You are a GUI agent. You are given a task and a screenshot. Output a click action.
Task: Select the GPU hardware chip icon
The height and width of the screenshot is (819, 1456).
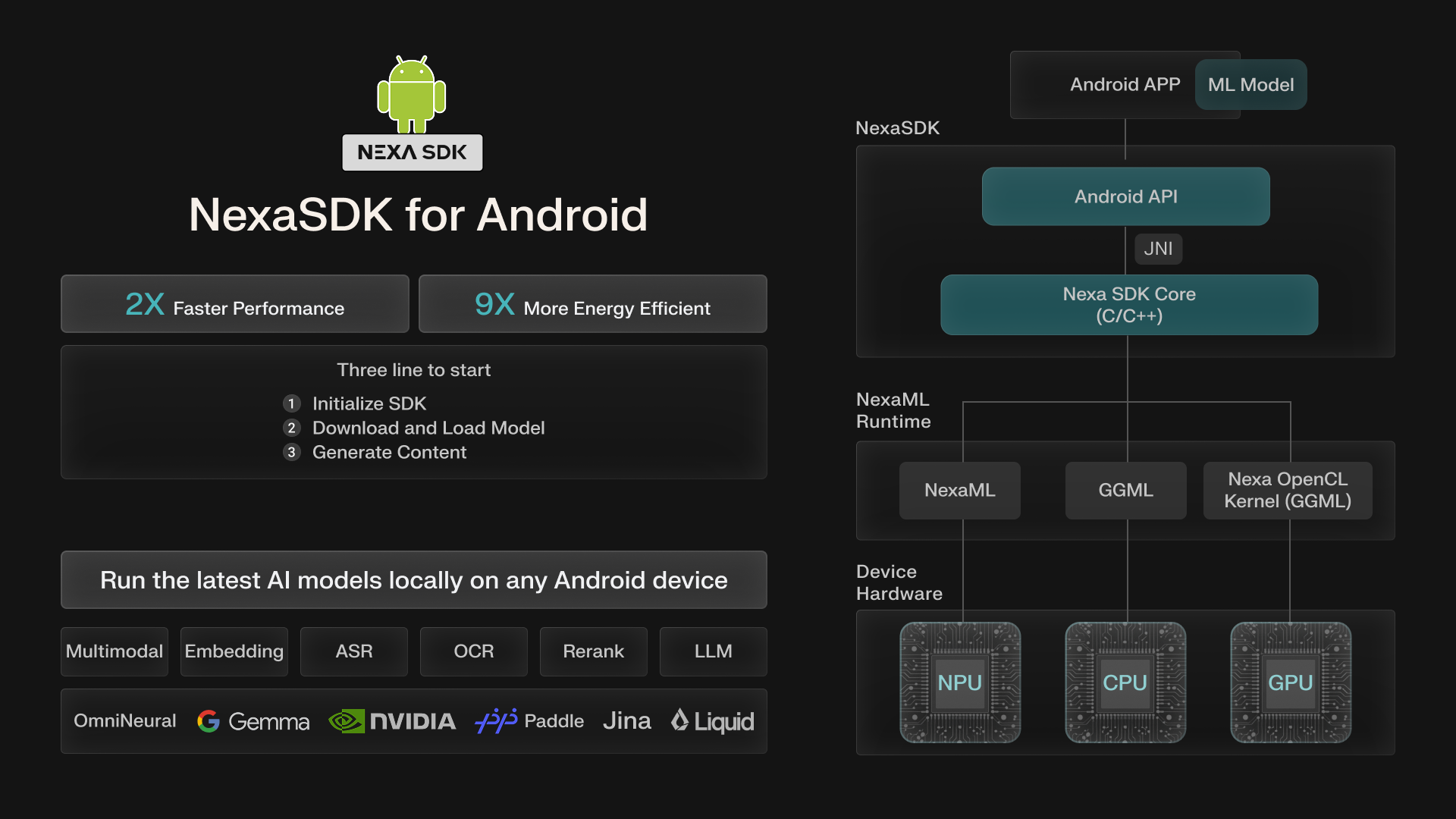(x=1291, y=682)
